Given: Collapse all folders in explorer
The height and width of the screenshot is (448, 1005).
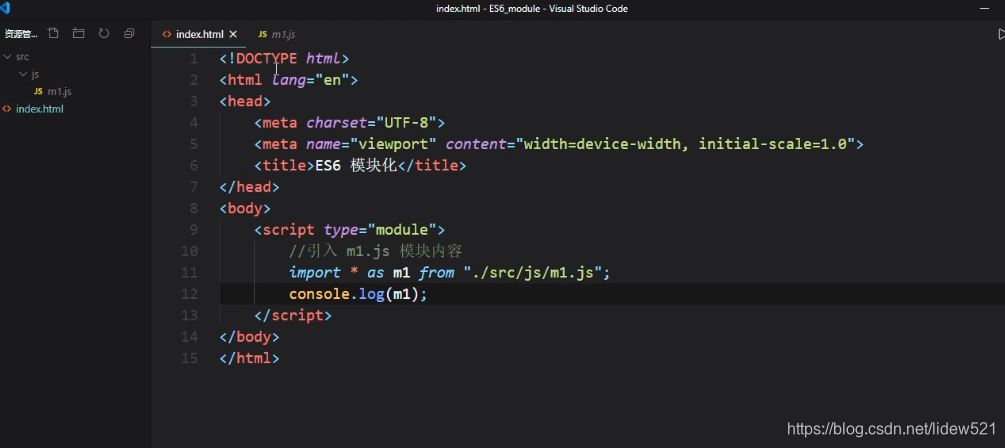Looking at the screenshot, I should tap(129, 33).
